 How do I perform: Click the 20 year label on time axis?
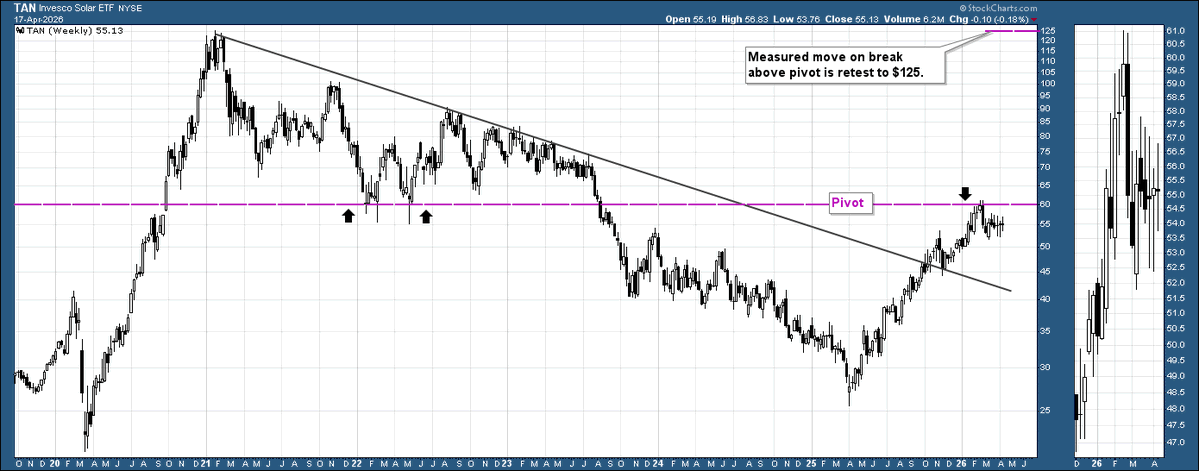click(55, 463)
